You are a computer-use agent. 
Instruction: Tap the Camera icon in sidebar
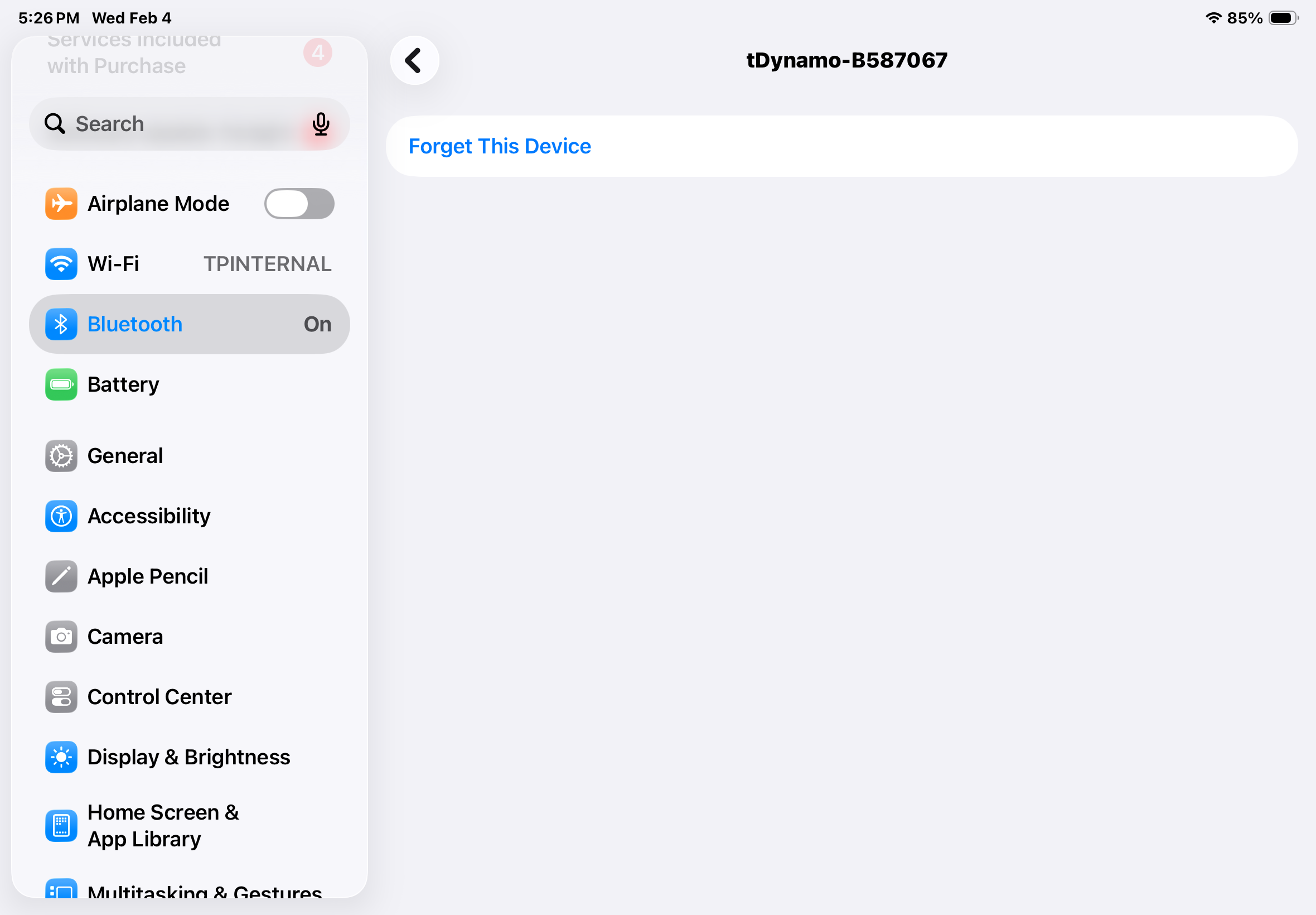point(61,637)
